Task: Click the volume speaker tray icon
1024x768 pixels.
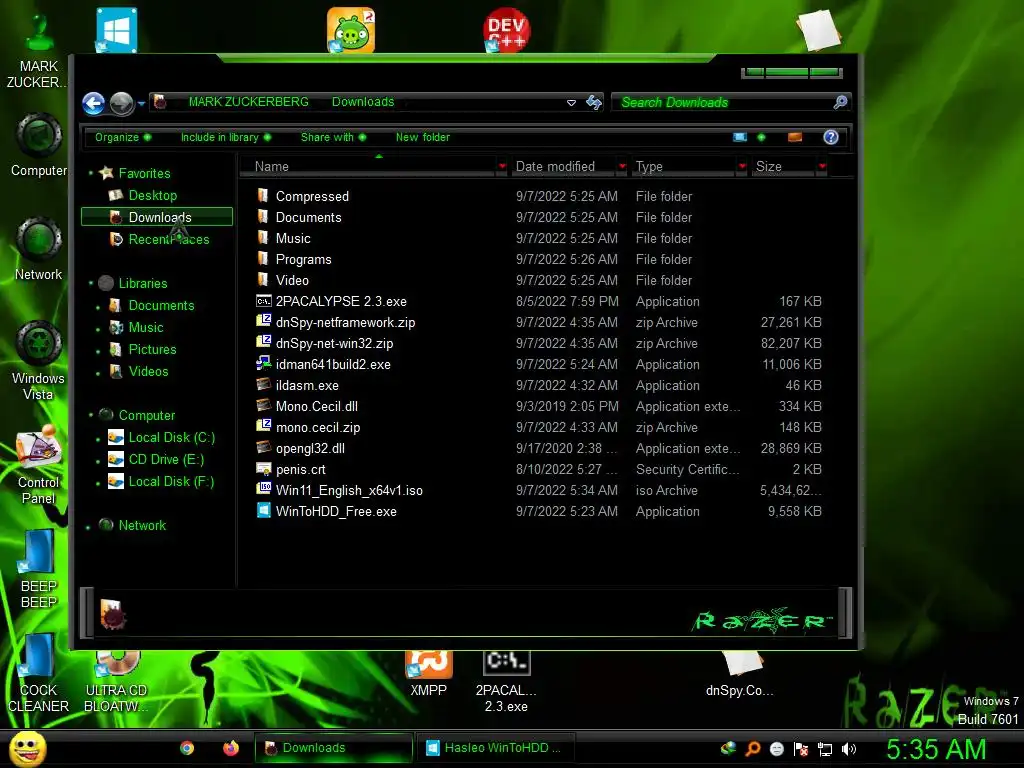Action: pos(849,749)
